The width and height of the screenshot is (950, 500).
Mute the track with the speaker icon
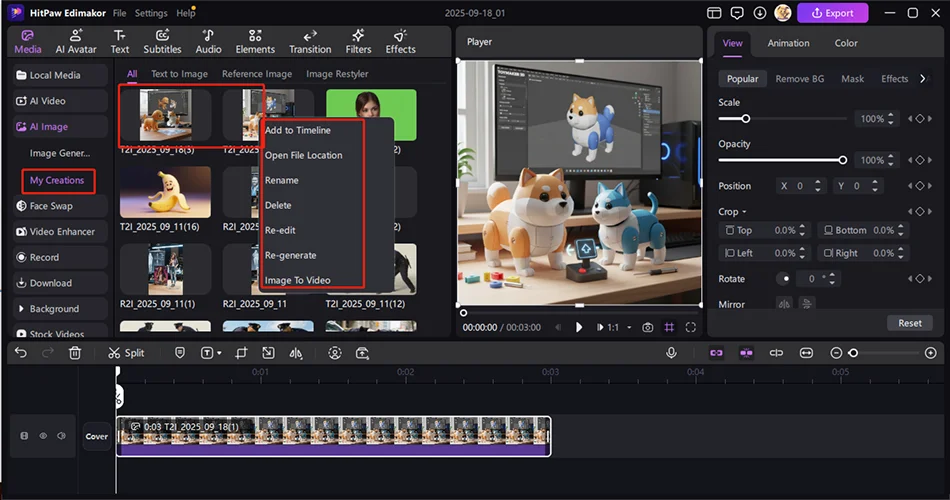[x=61, y=436]
